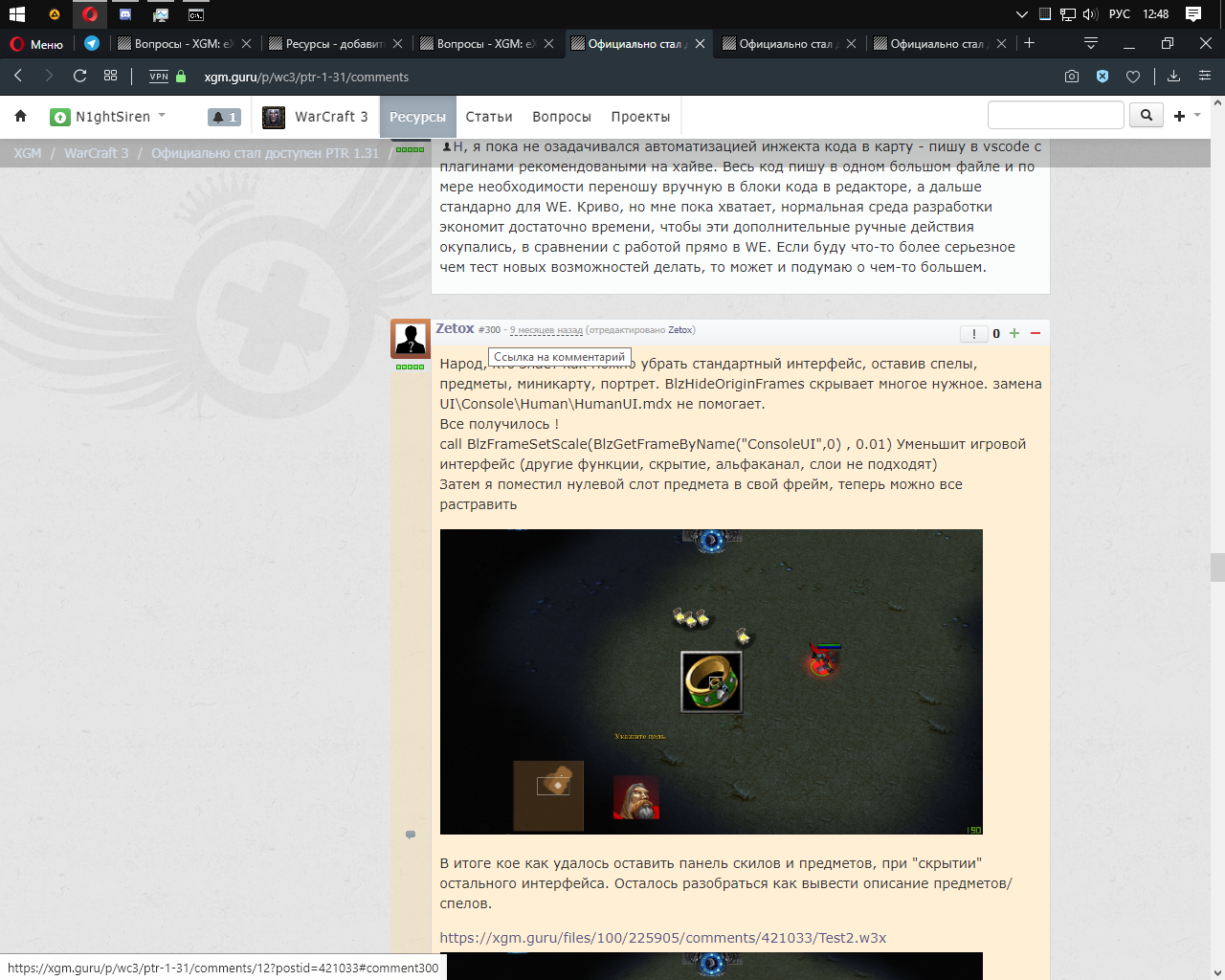
Task: View site security lock info
Action: (181, 77)
